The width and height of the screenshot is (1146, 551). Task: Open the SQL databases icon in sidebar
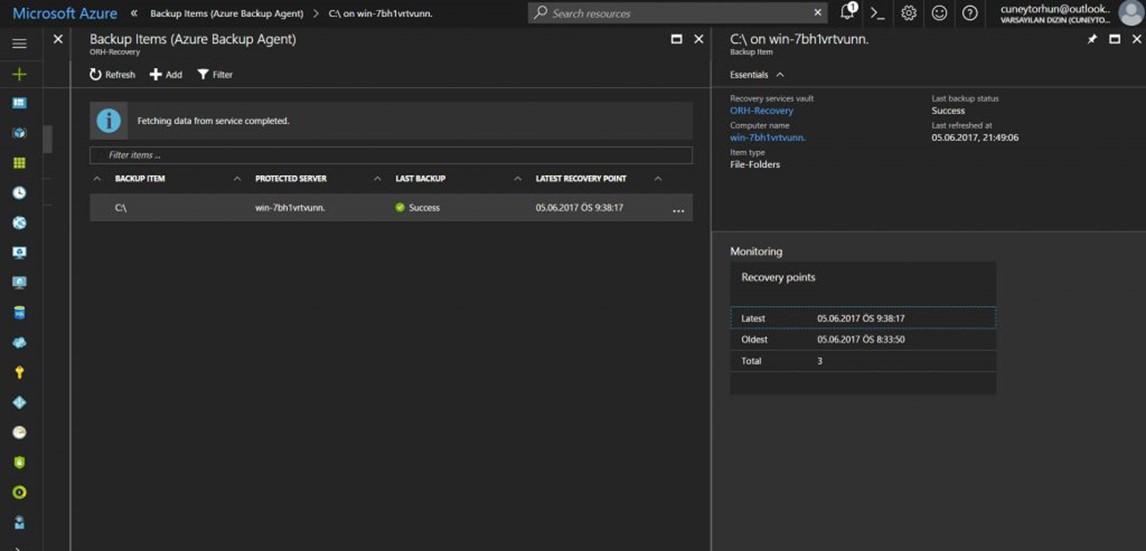pos(20,313)
